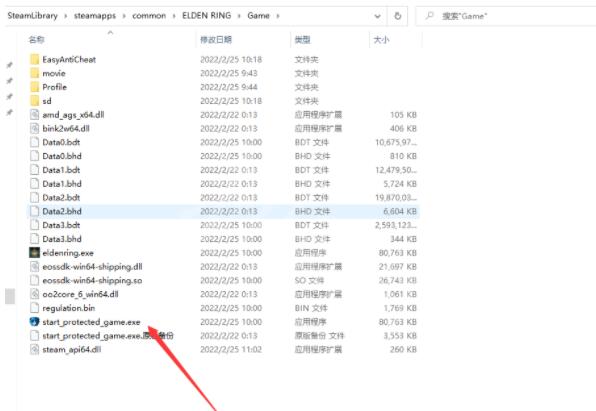
Task: Go to steamapps in the breadcrumb
Action: [95, 16]
